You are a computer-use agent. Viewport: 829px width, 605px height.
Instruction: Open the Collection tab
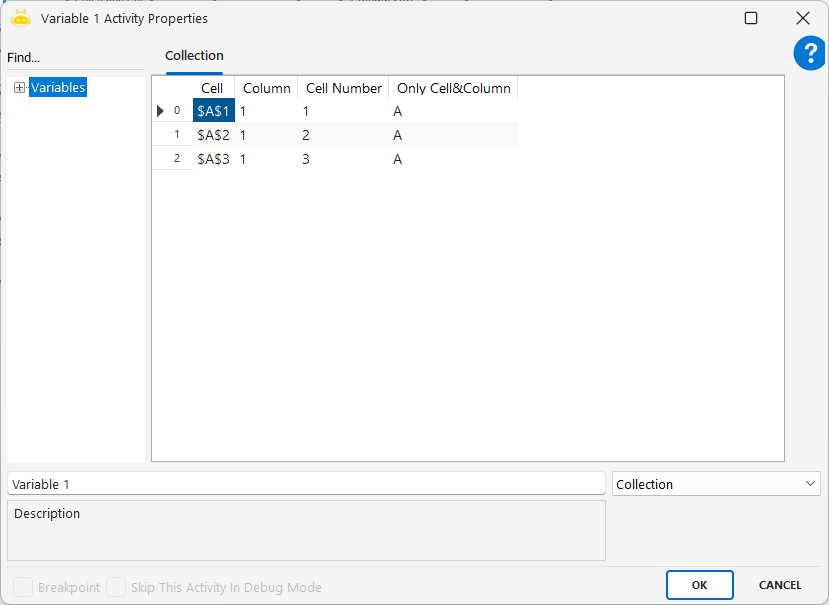coord(194,56)
